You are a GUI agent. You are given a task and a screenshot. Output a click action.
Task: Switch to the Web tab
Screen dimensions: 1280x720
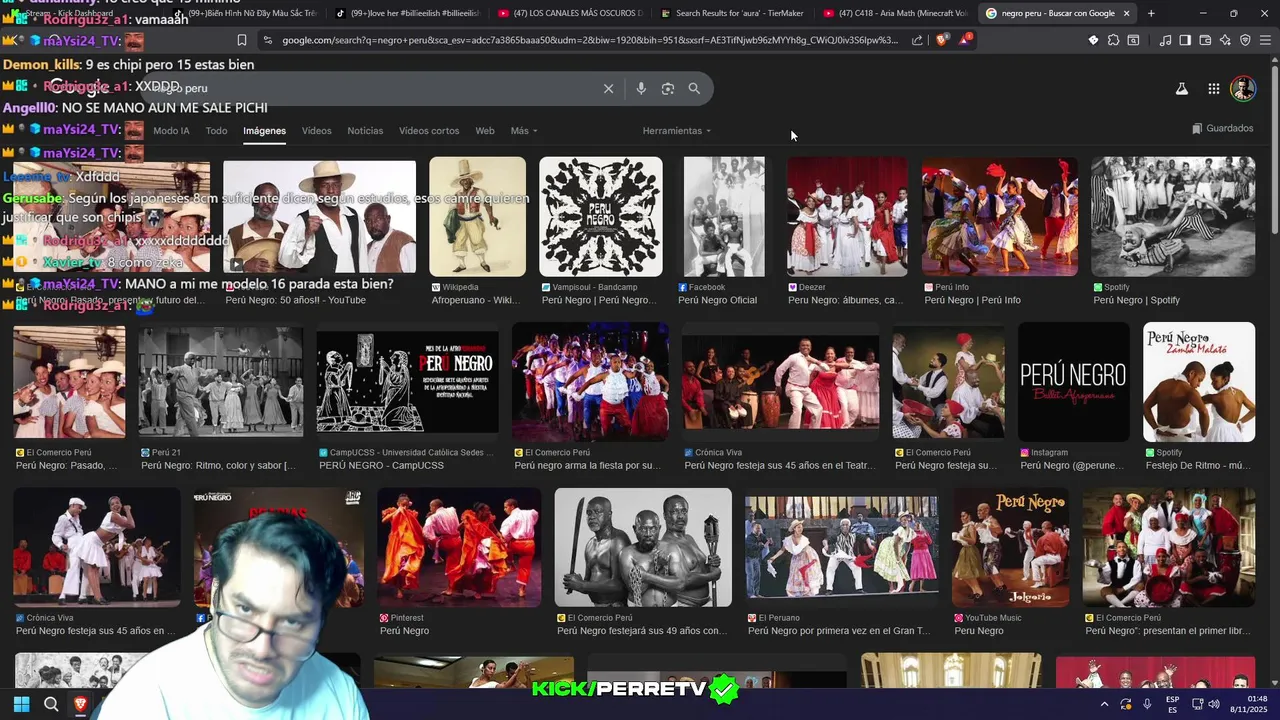point(485,131)
